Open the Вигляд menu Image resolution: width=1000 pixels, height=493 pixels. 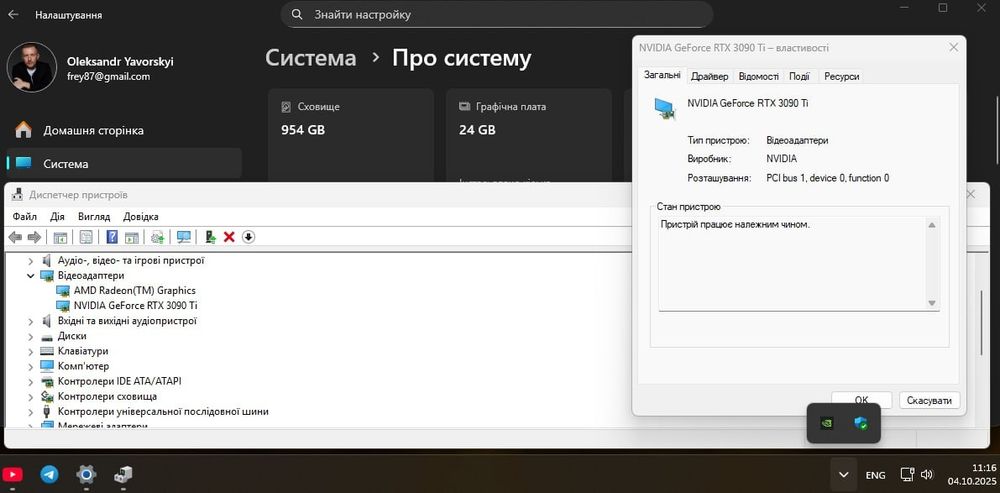click(94, 216)
